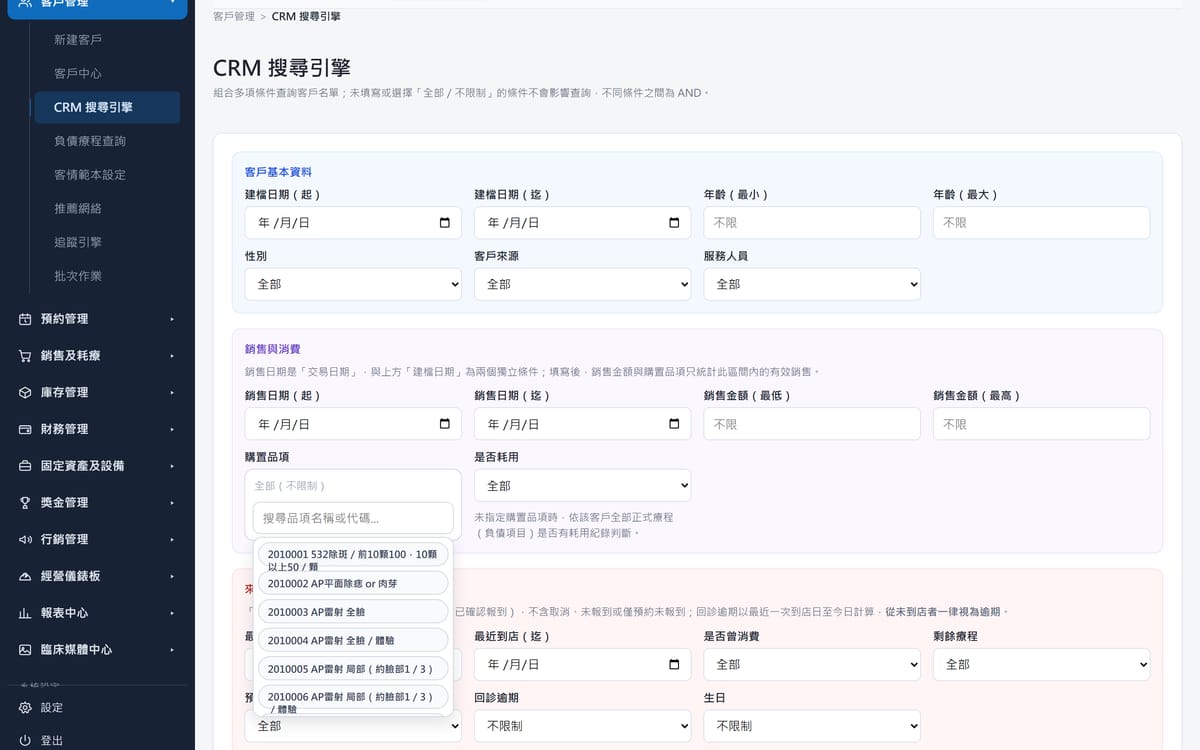Open calendar picker for 銷售日期（起）
This screenshot has width=1200, height=750.
(445, 424)
